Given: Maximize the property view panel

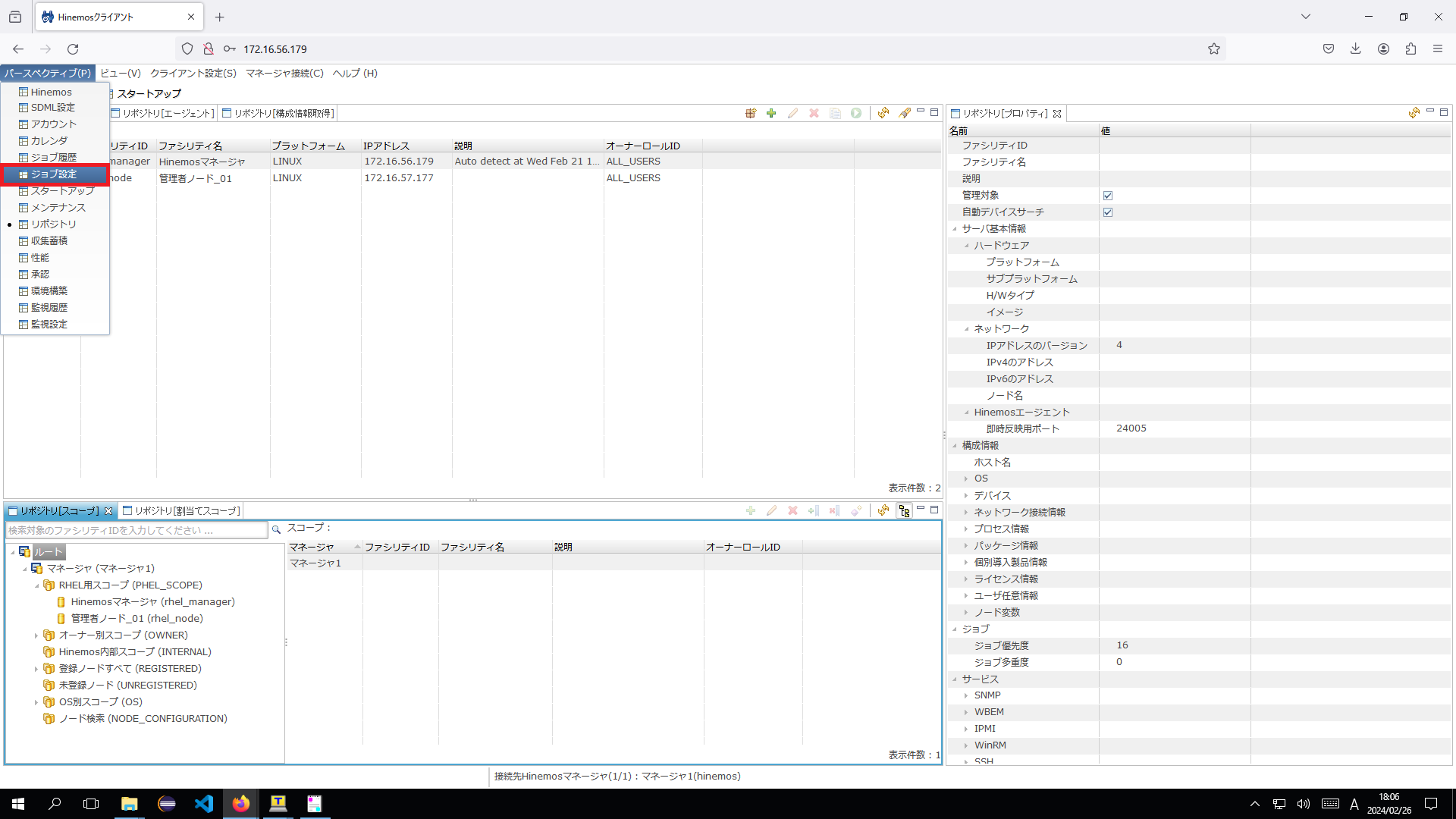Looking at the screenshot, I should [1444, 112].
